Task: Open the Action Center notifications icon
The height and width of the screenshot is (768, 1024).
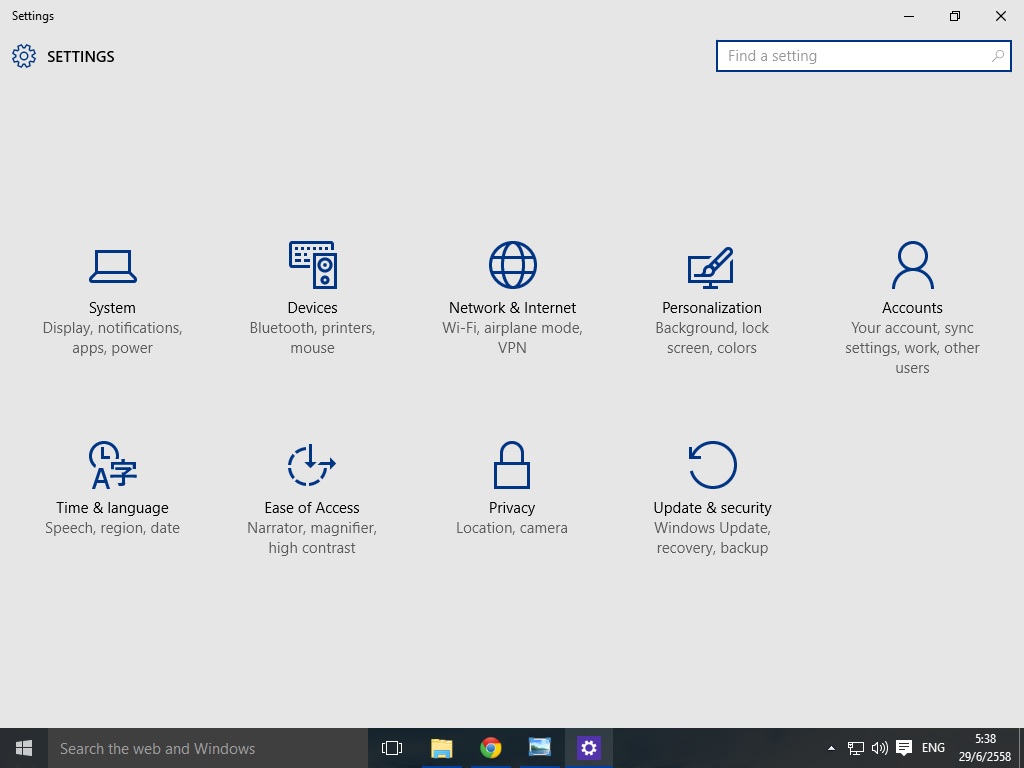Action: [904, 748]
